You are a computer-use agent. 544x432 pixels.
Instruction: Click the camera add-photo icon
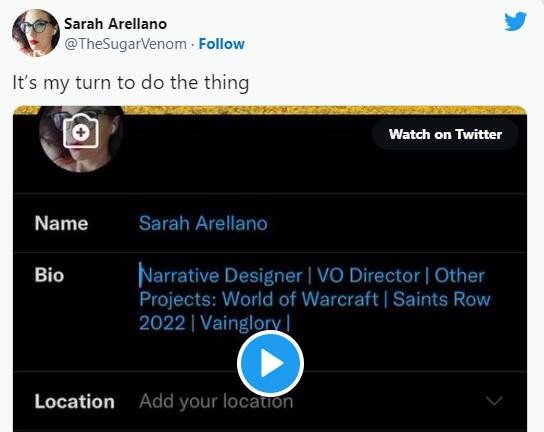[x=81, y=131]
